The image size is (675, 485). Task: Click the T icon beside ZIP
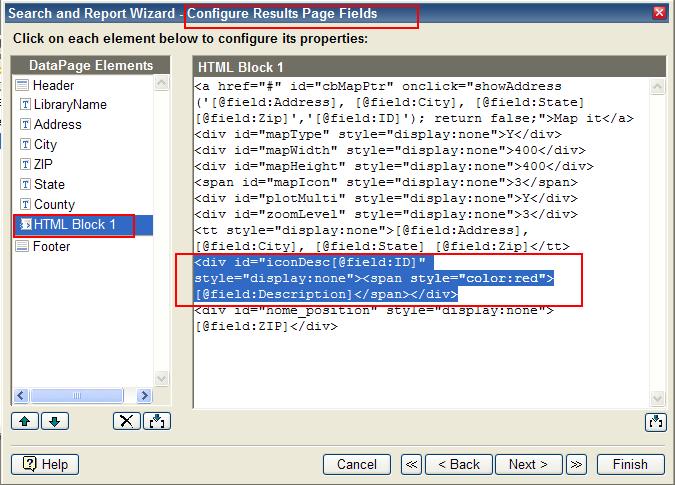[x=25, y=164]
